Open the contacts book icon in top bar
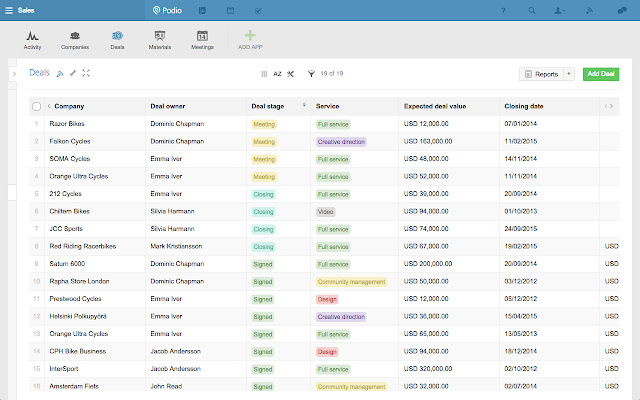 [x=202, y=11]
